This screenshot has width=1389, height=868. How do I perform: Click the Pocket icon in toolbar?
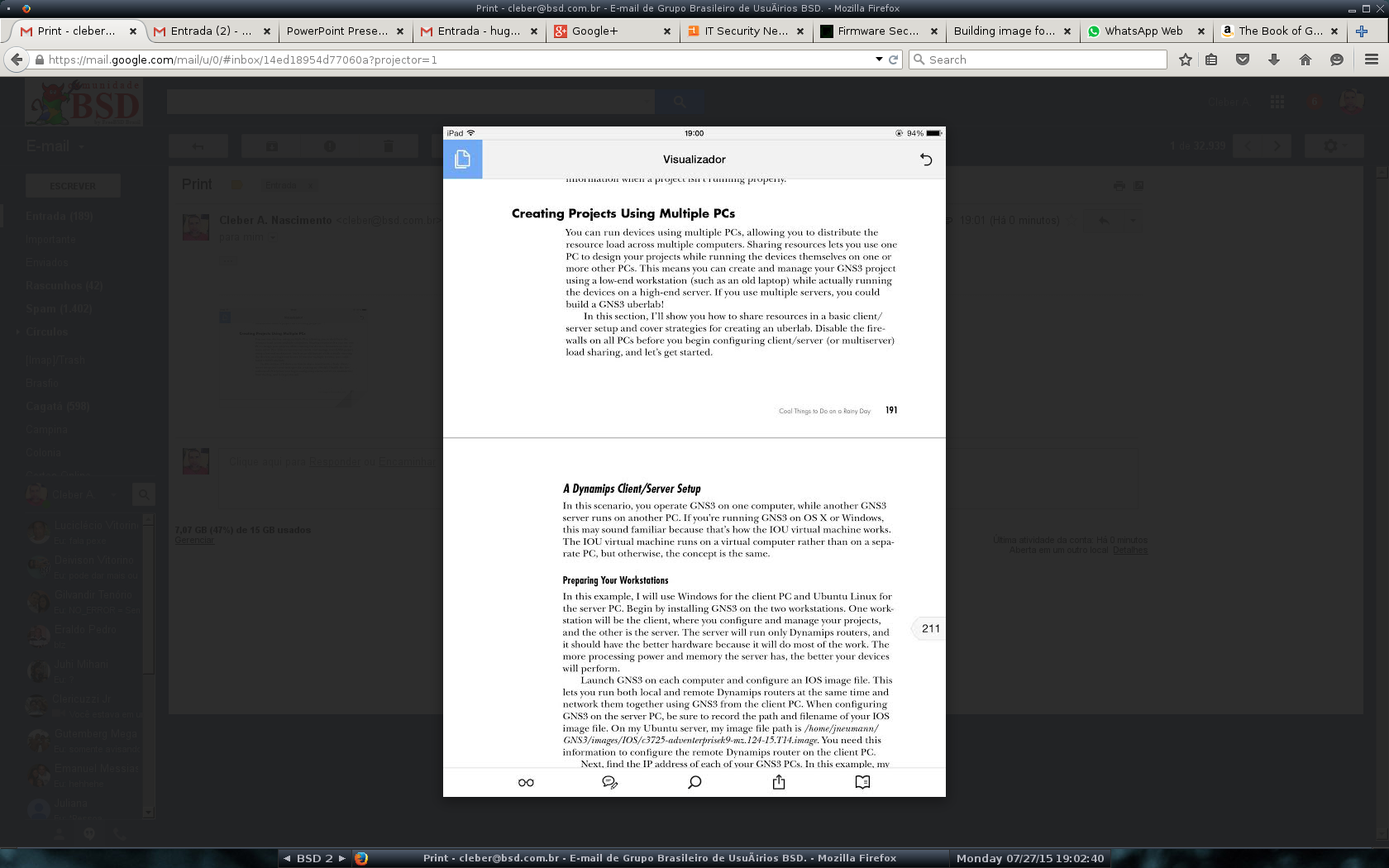click(1243, 60)
